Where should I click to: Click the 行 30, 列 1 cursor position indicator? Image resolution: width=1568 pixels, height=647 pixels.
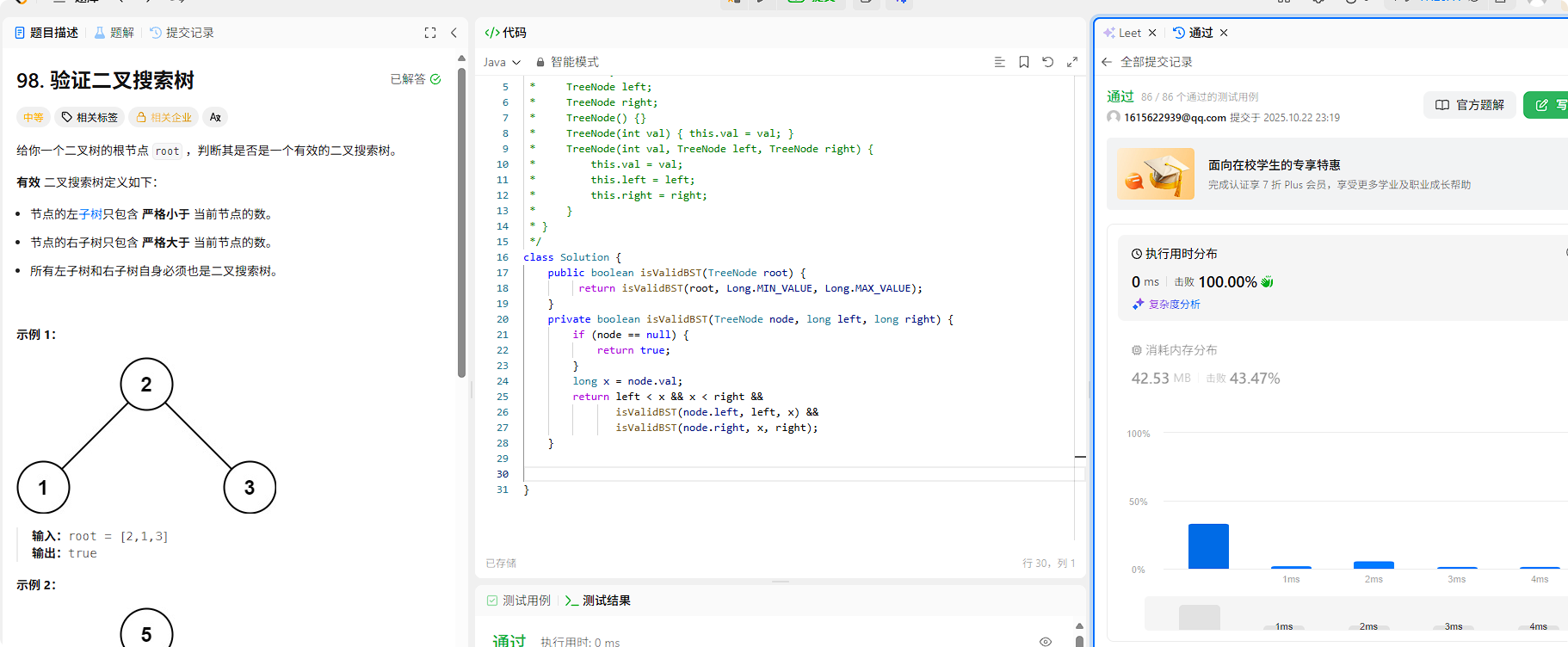coord(1049,564)
